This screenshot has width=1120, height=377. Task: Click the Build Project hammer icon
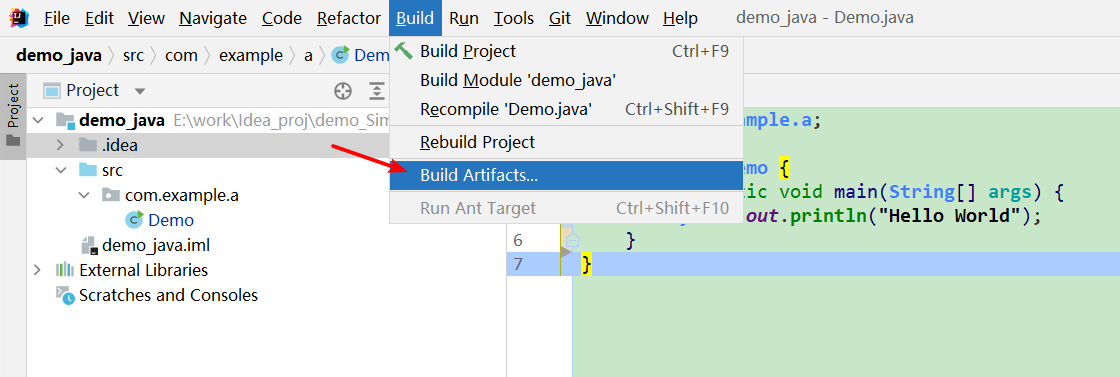404,51
